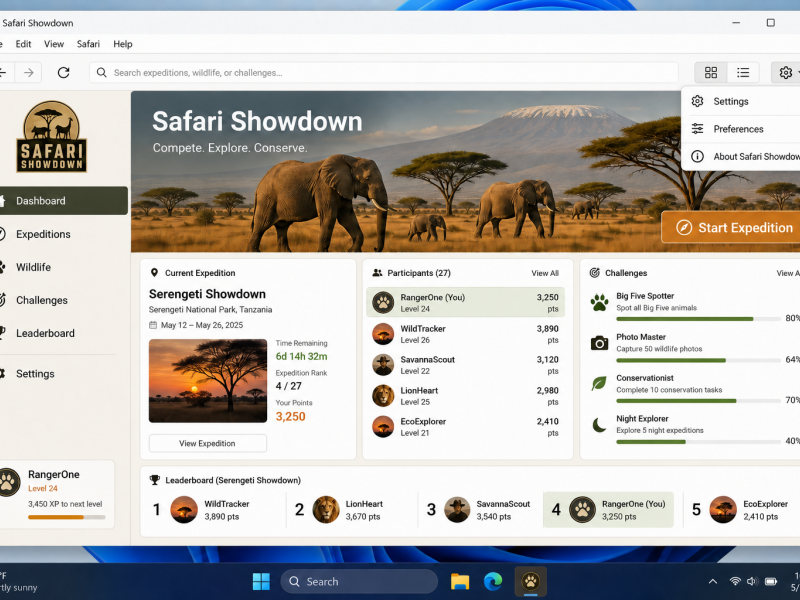This screenshot has height=600, width=800.
Task: Choose Preferences from the dropdown menu
Action: [x=741, y=129]
